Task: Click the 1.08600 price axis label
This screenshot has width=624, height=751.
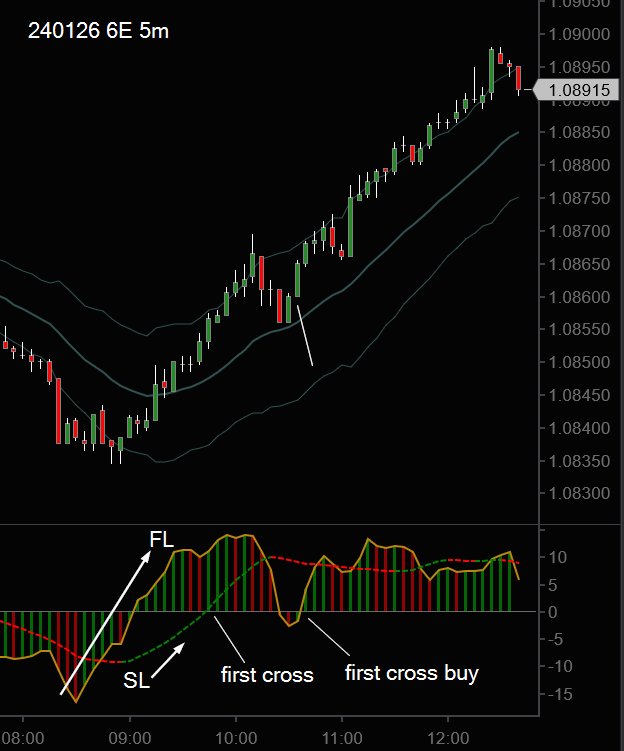Action: point(579,297)
